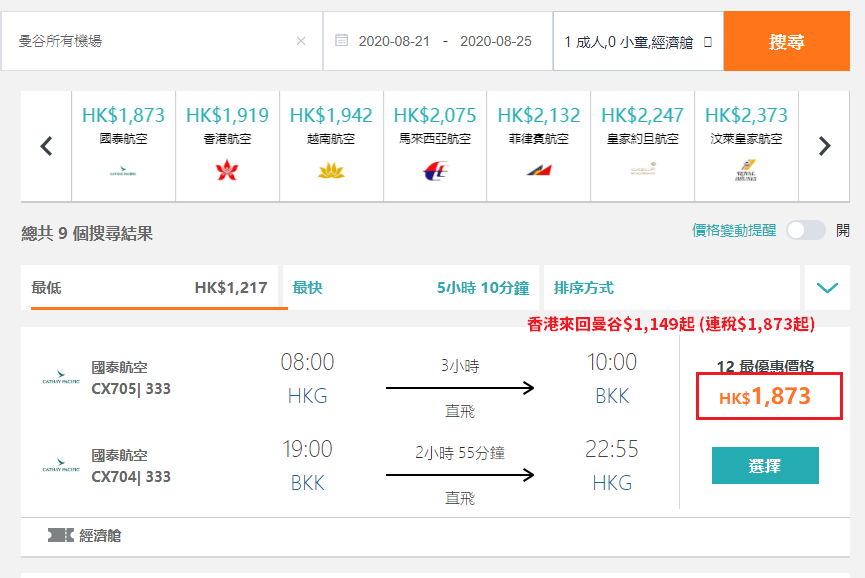Open the calendar icon for dates
This screenshot has width=865, height=578.
pyautogui.click(x=341, y=40)
